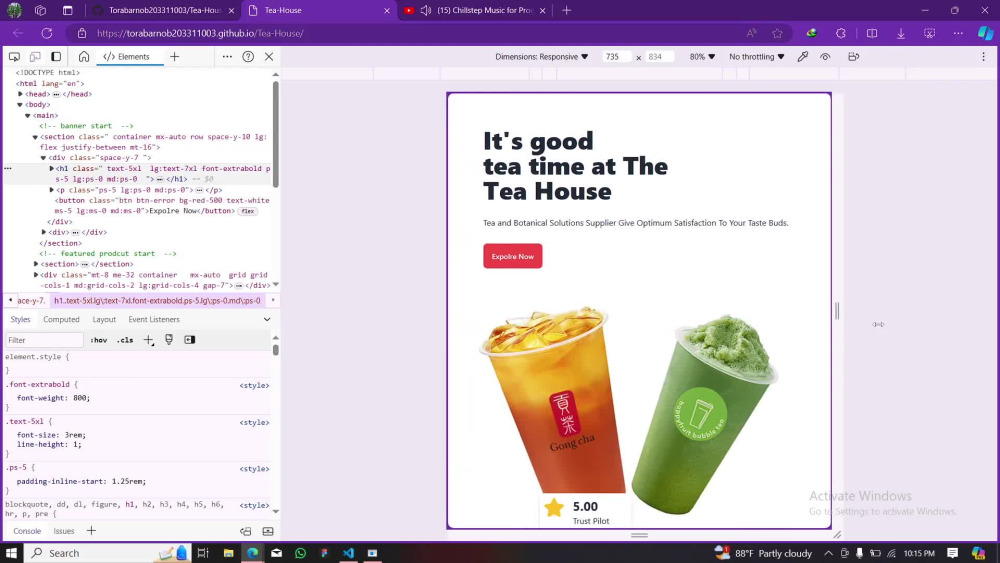Switch to the Computed tab
The width and height of the screenshot is (1000, 563).
pos(61,319)
